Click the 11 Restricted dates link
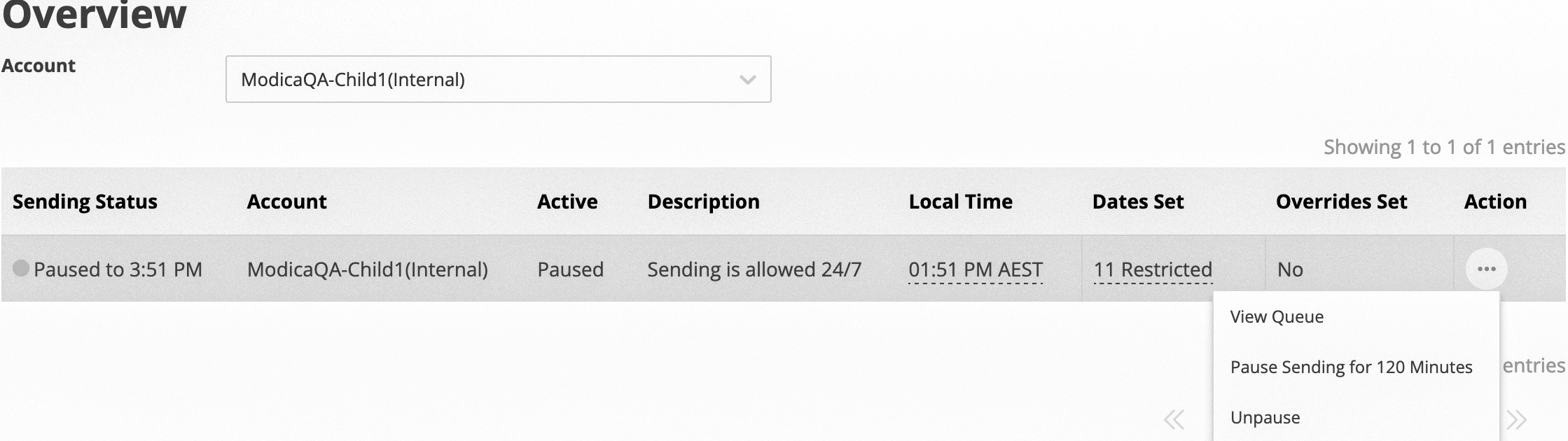 tap(1152, 270)
